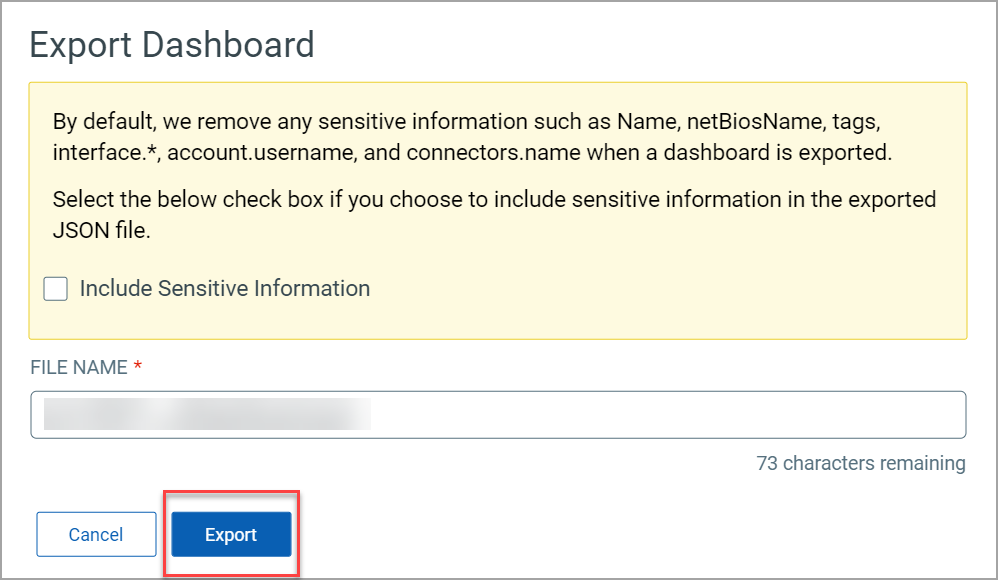Confirm export with the Export button
Image resolution: width=998 pixels, height=580 pixels.
231,534
